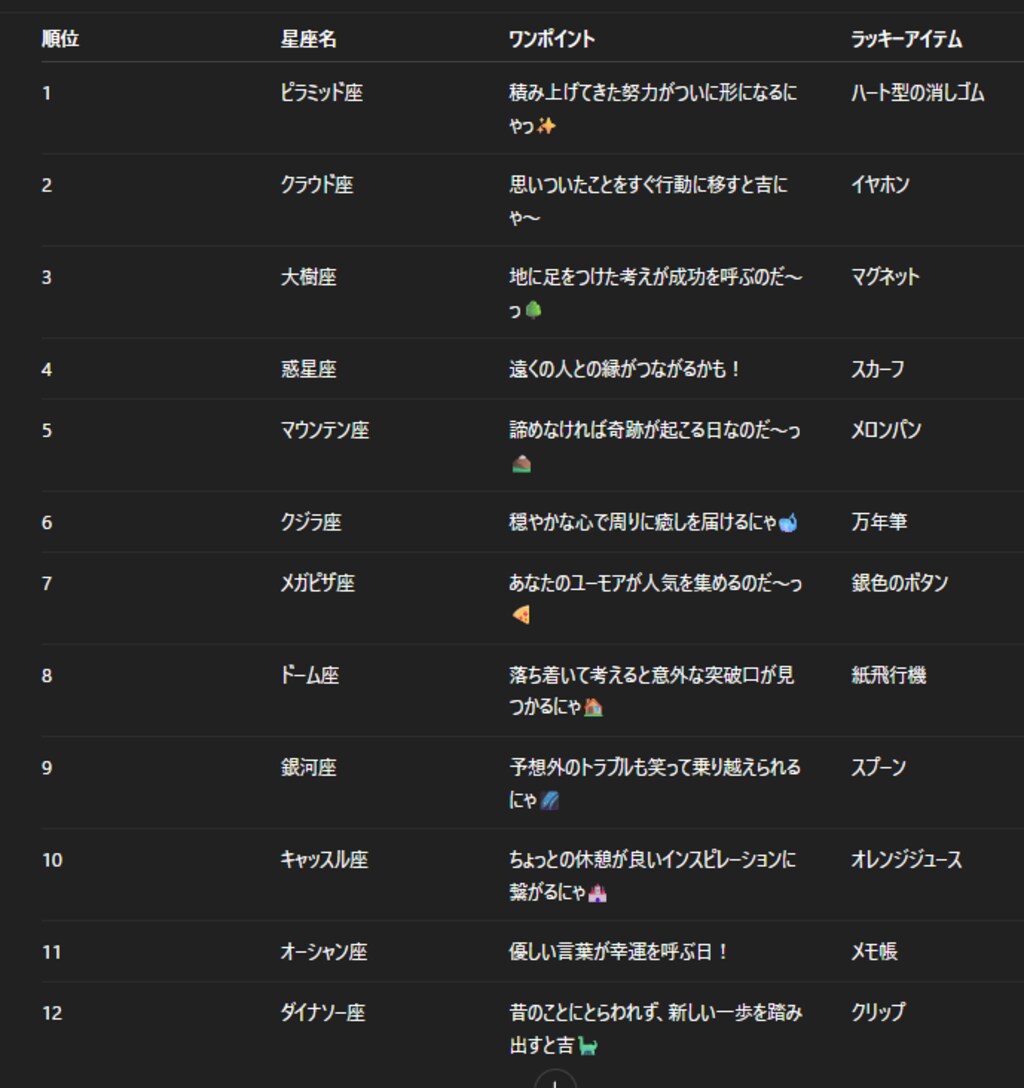Select the ワンポイント column header

point(551,39)
